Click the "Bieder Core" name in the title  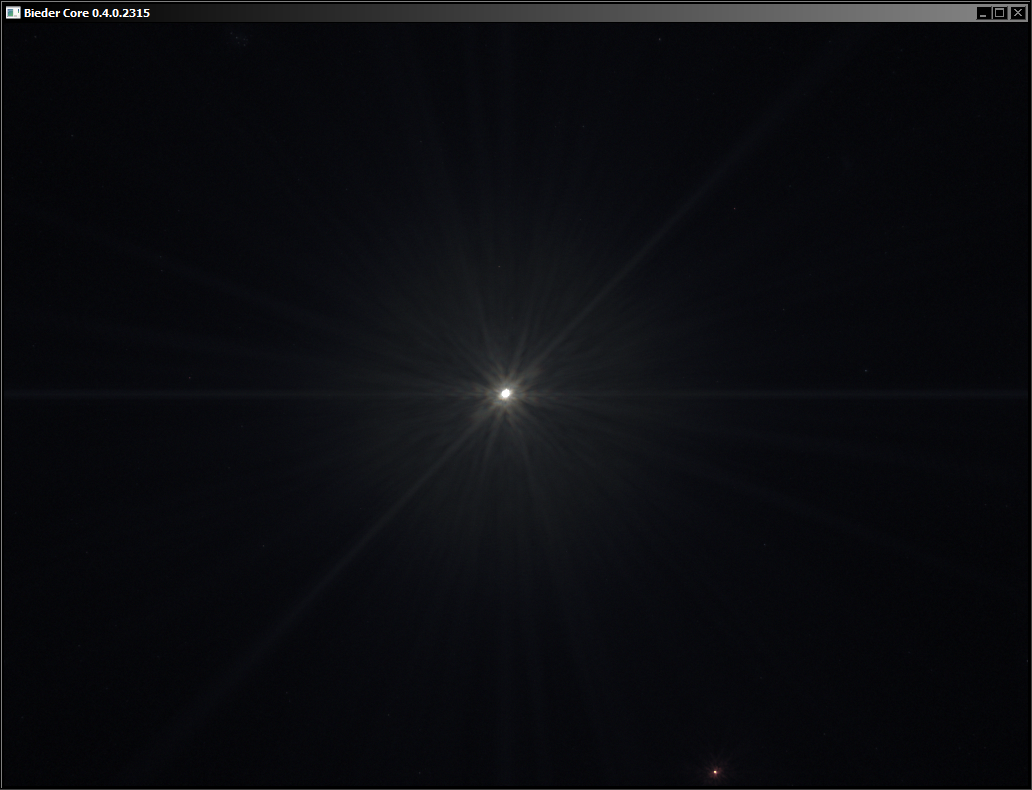(56, 13)
